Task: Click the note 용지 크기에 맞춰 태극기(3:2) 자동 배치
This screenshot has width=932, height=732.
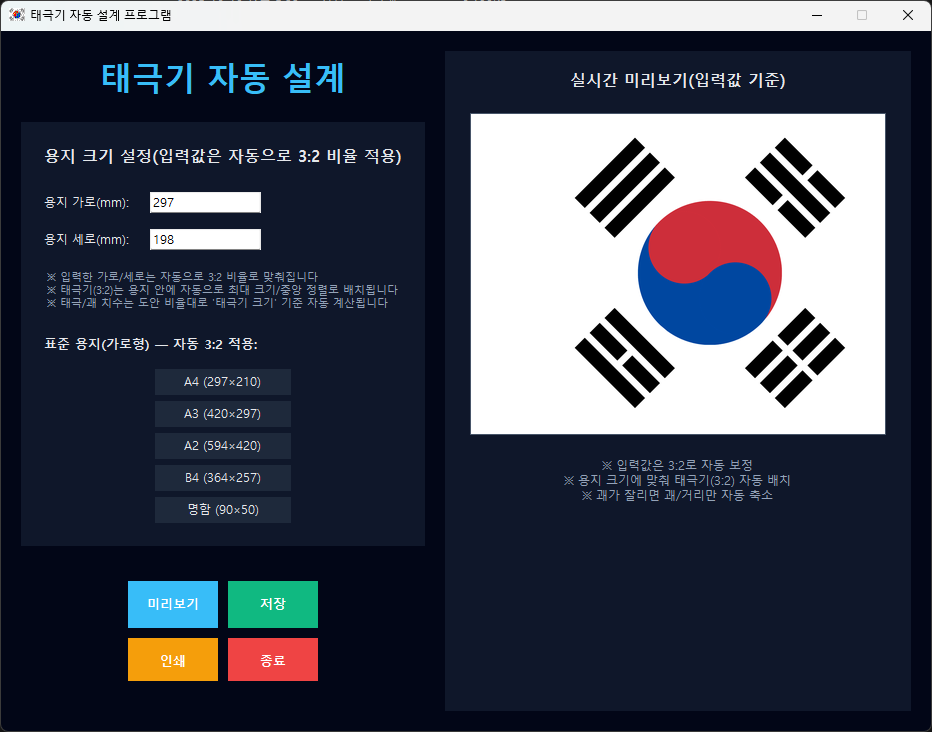Action: pos(677,480)
